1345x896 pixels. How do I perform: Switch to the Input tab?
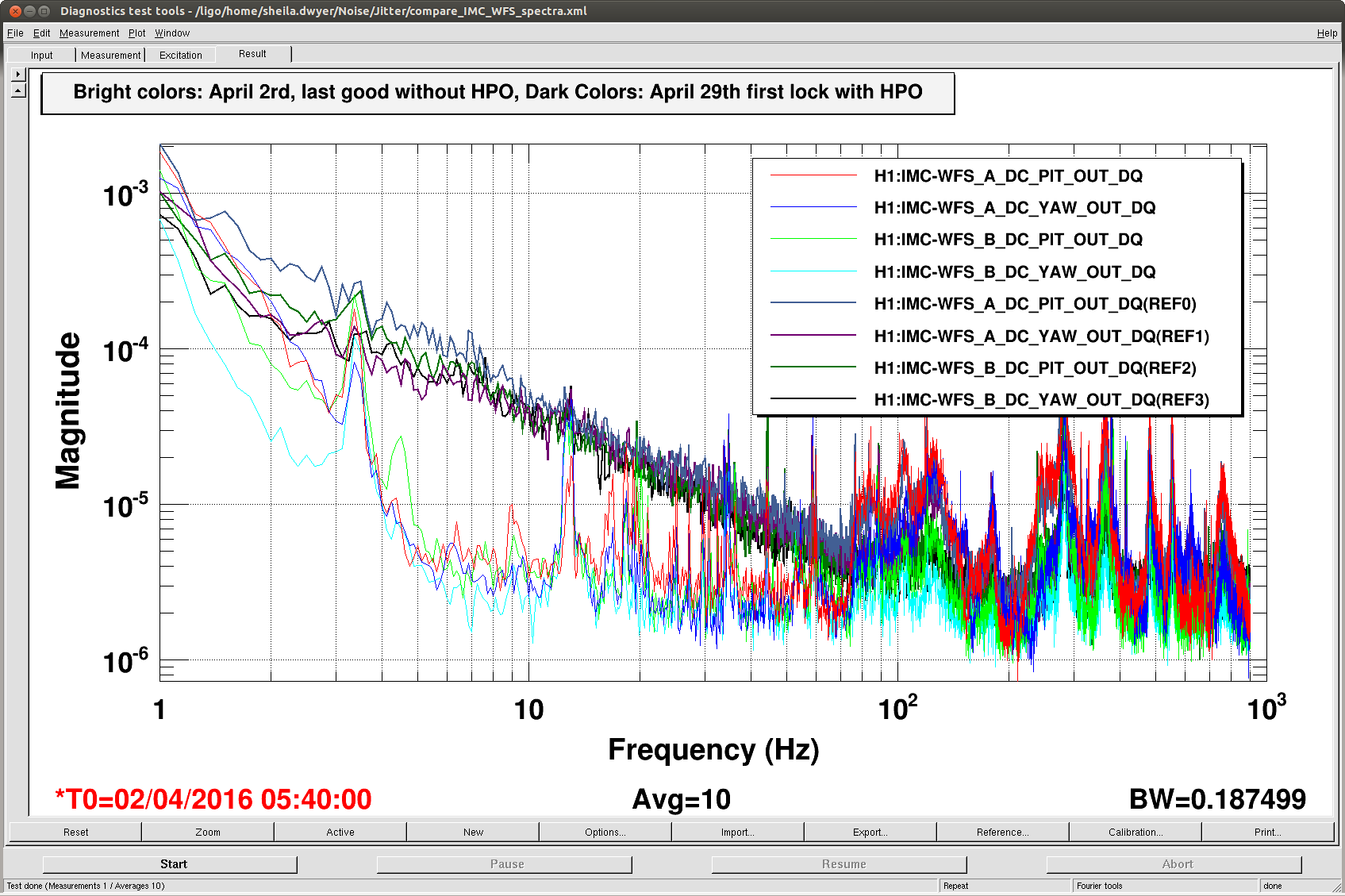[x=42, y=55]
